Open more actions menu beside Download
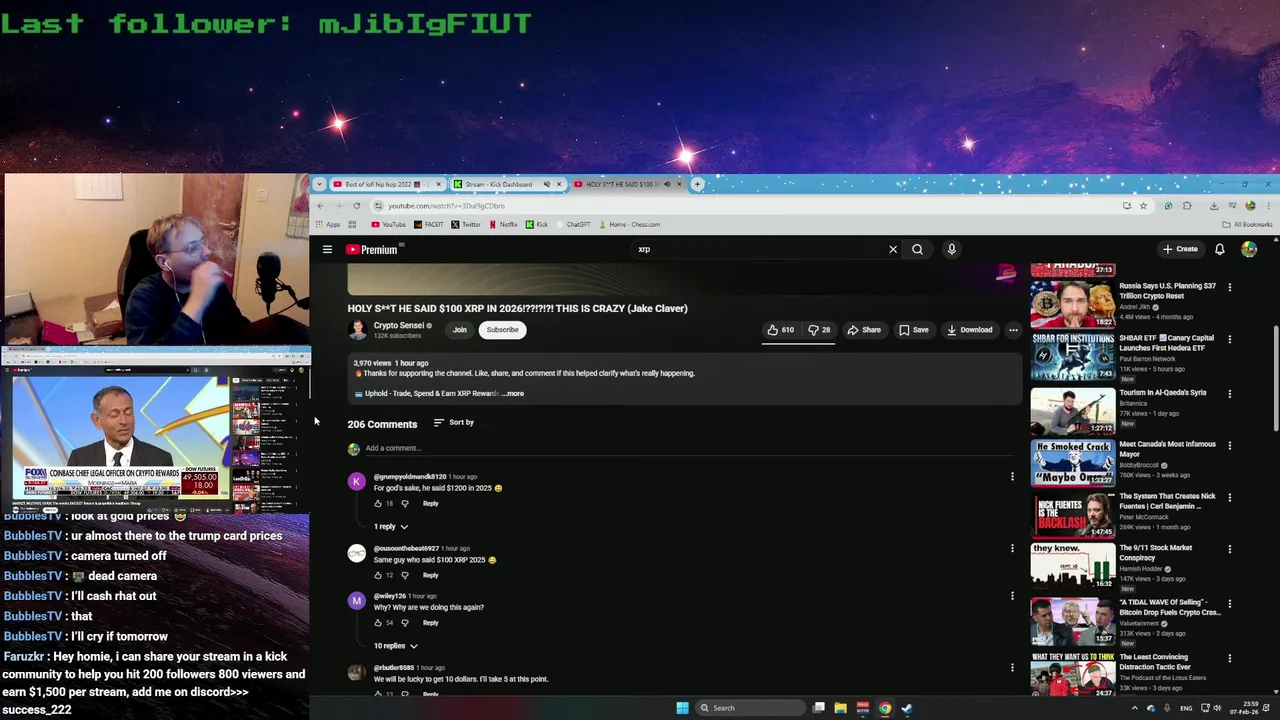1280x720 pixels. click(x=1013, y=330)
